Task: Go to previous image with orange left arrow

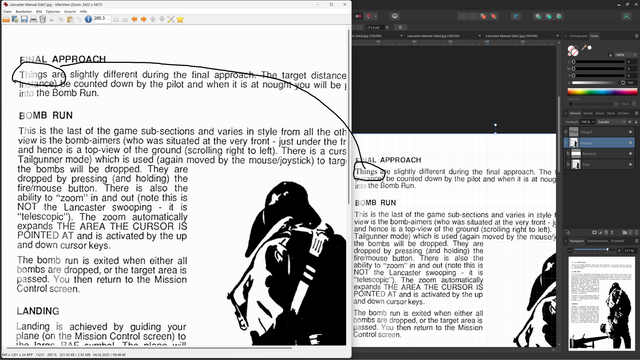Action: (x=134, y=19)
